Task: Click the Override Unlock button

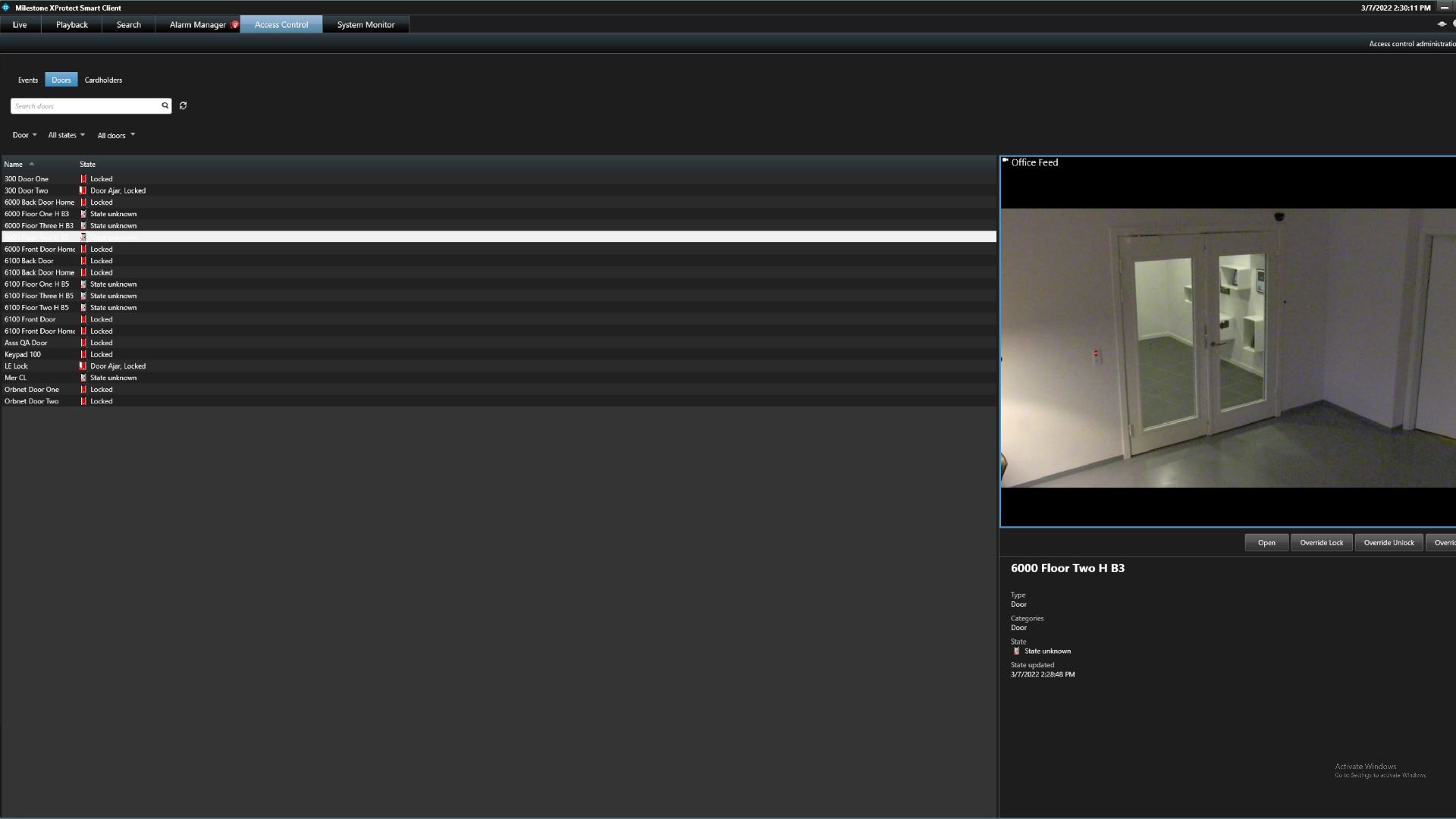Action: coord(1389,542)
